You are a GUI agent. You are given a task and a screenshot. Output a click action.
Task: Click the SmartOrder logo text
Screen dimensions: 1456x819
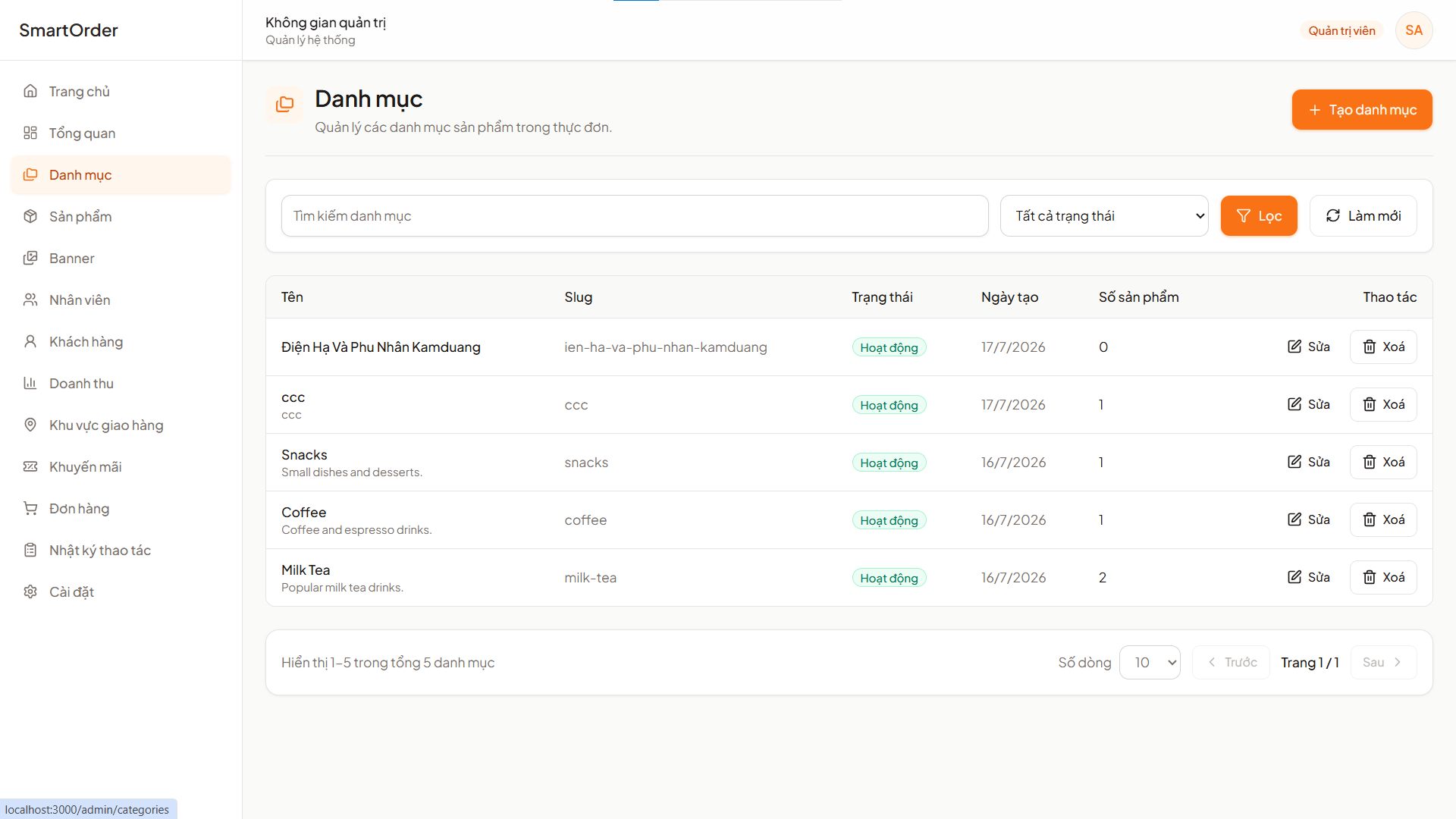pos(68,30)
